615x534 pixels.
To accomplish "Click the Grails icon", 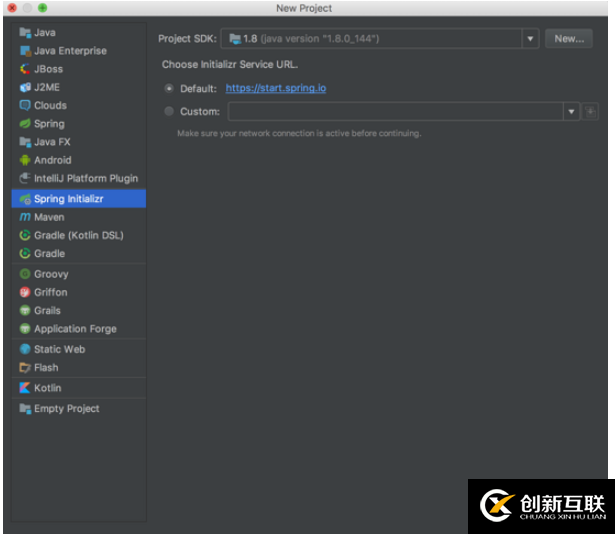I will pos(25,310).
